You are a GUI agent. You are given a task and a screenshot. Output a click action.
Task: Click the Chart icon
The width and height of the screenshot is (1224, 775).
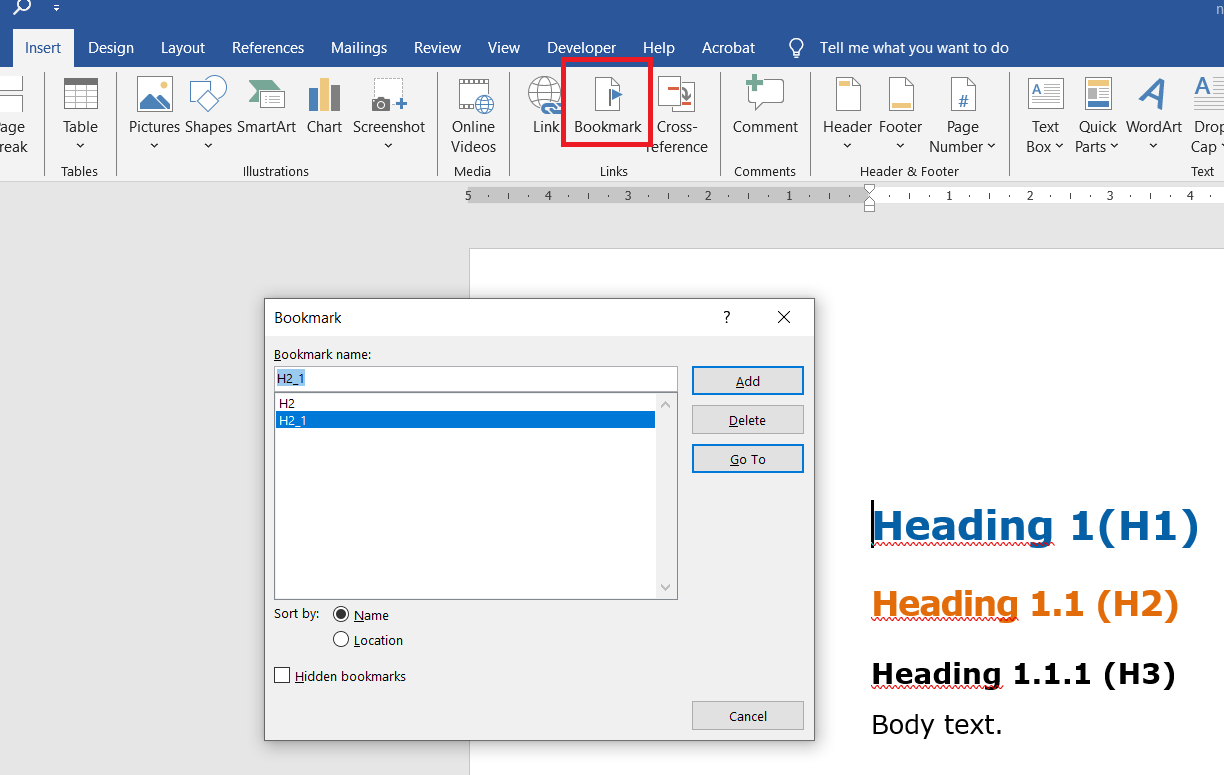tap(324, 94)
